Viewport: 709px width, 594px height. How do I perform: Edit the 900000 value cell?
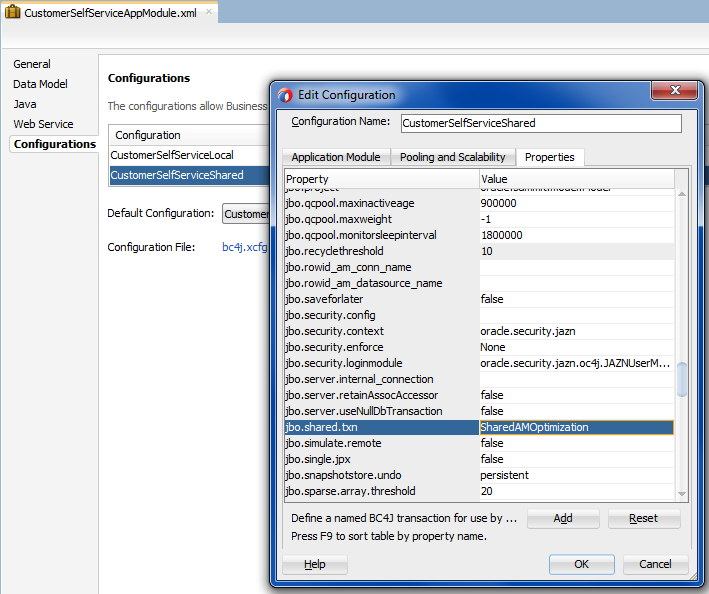tap(577, 203)
